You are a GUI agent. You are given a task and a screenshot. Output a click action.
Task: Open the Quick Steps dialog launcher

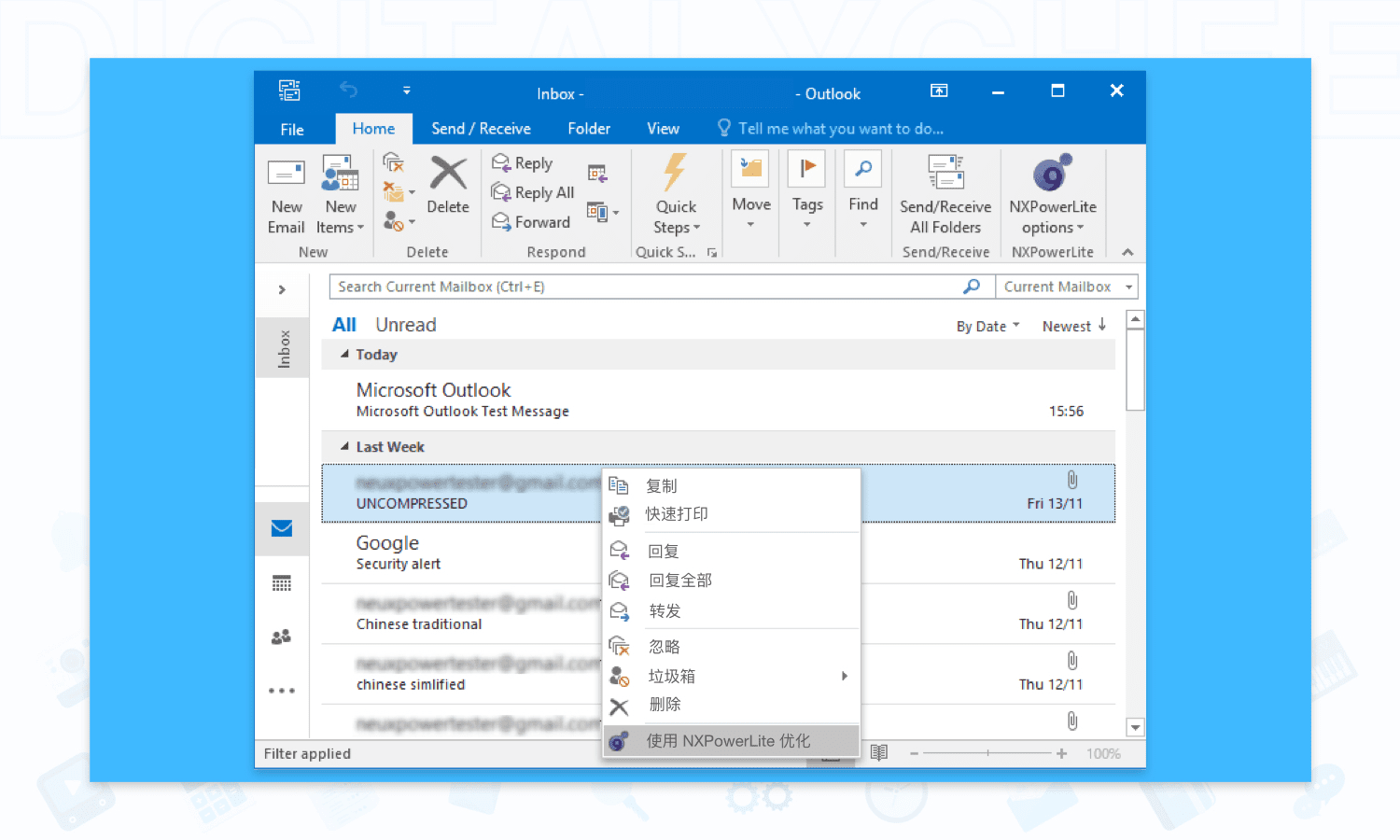(712, 253)
